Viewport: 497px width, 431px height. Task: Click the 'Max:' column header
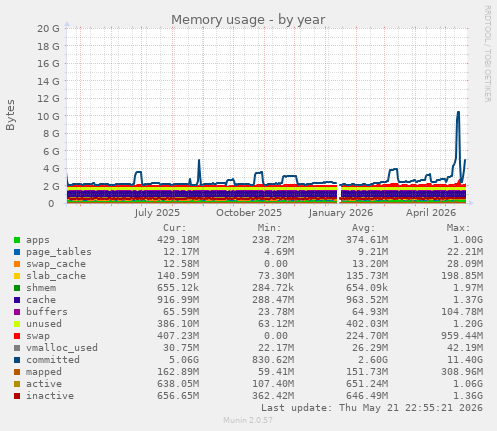(458, 228)
